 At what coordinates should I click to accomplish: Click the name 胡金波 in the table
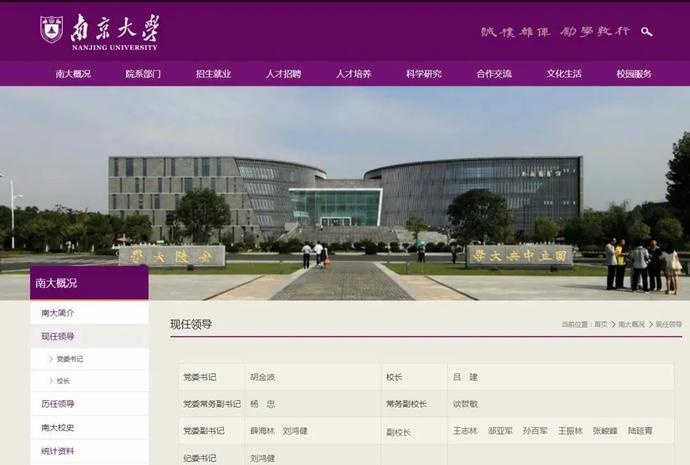(x=262, y=377)
